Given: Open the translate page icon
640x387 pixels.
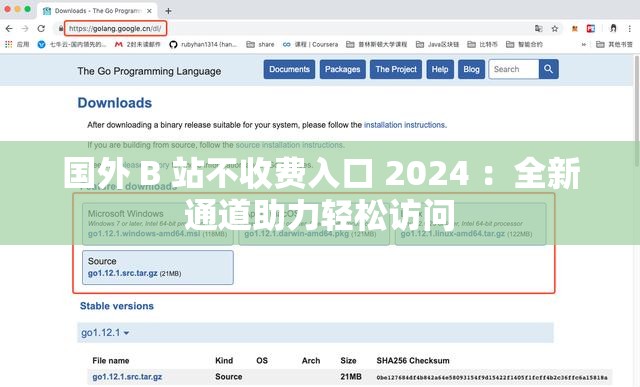Looking at the screenshot, I should pos(539,28).
